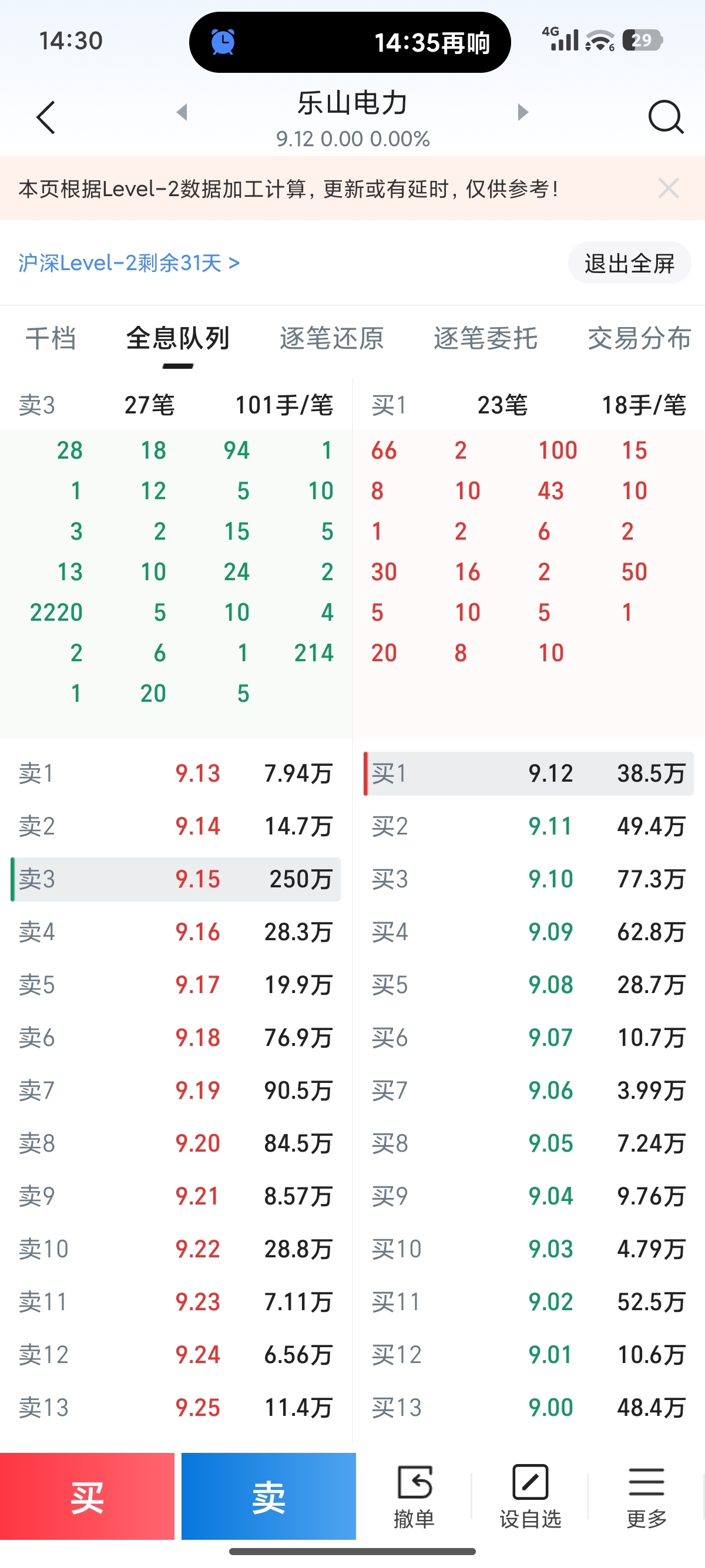Tap the red 买 buy button

(x=87, y=1496)
